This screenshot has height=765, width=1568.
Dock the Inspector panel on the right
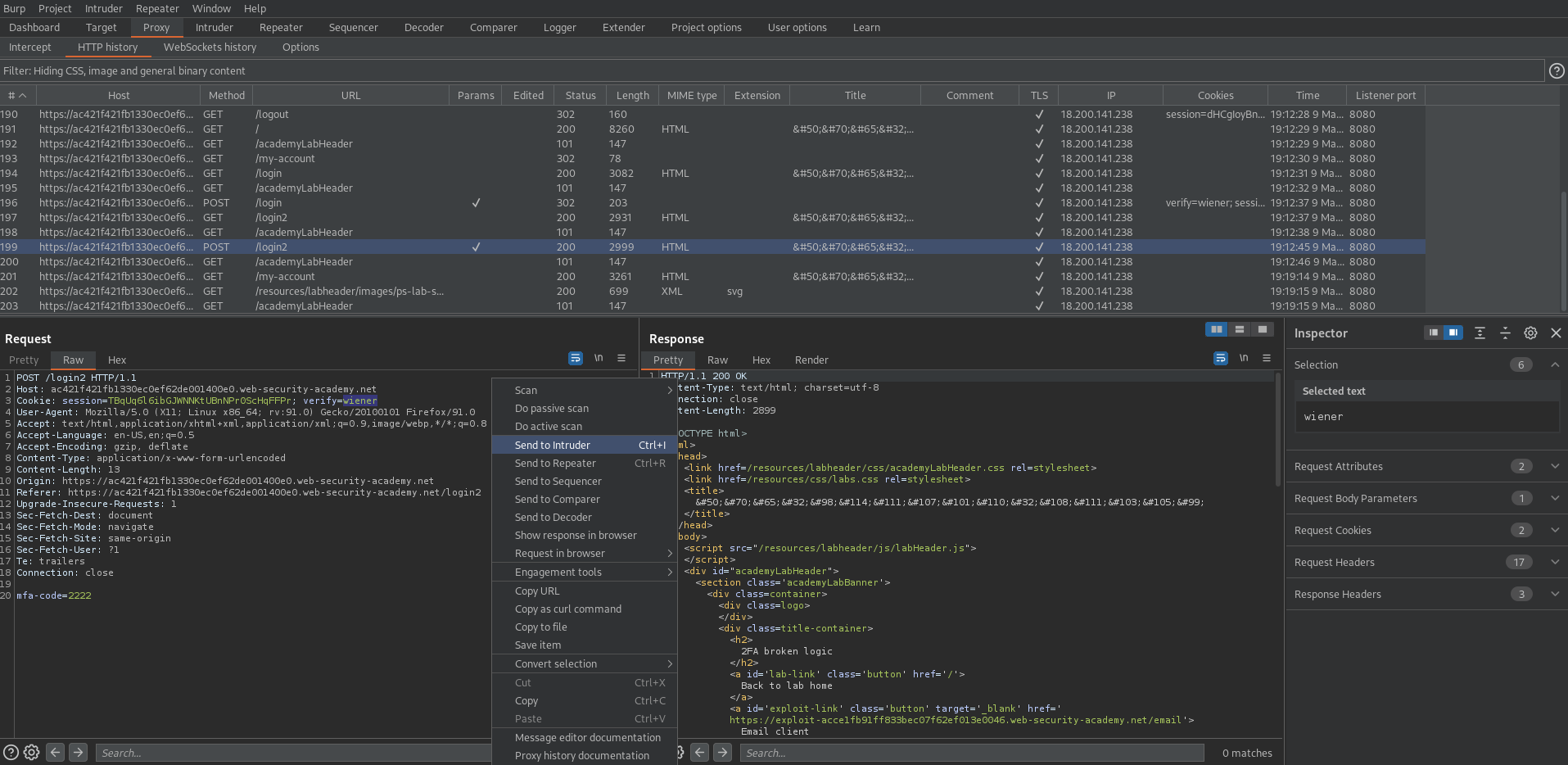(1453, 333)
